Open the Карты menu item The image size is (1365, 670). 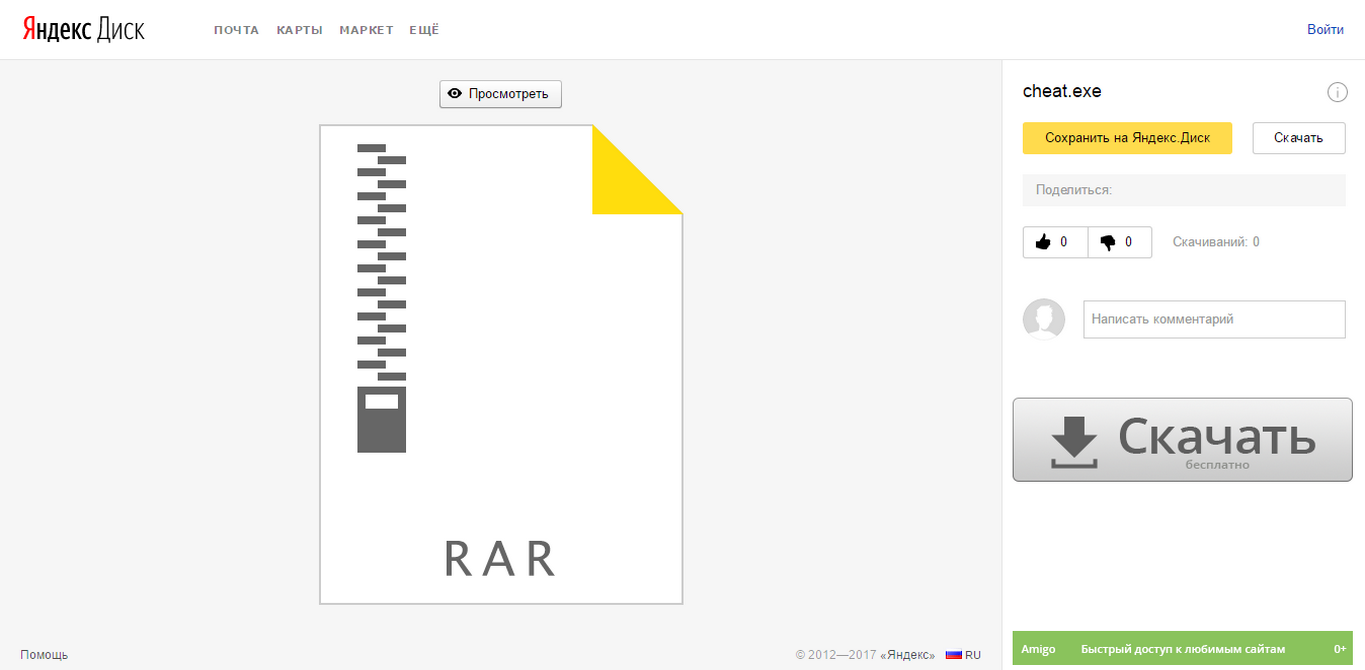coord(299,30)
